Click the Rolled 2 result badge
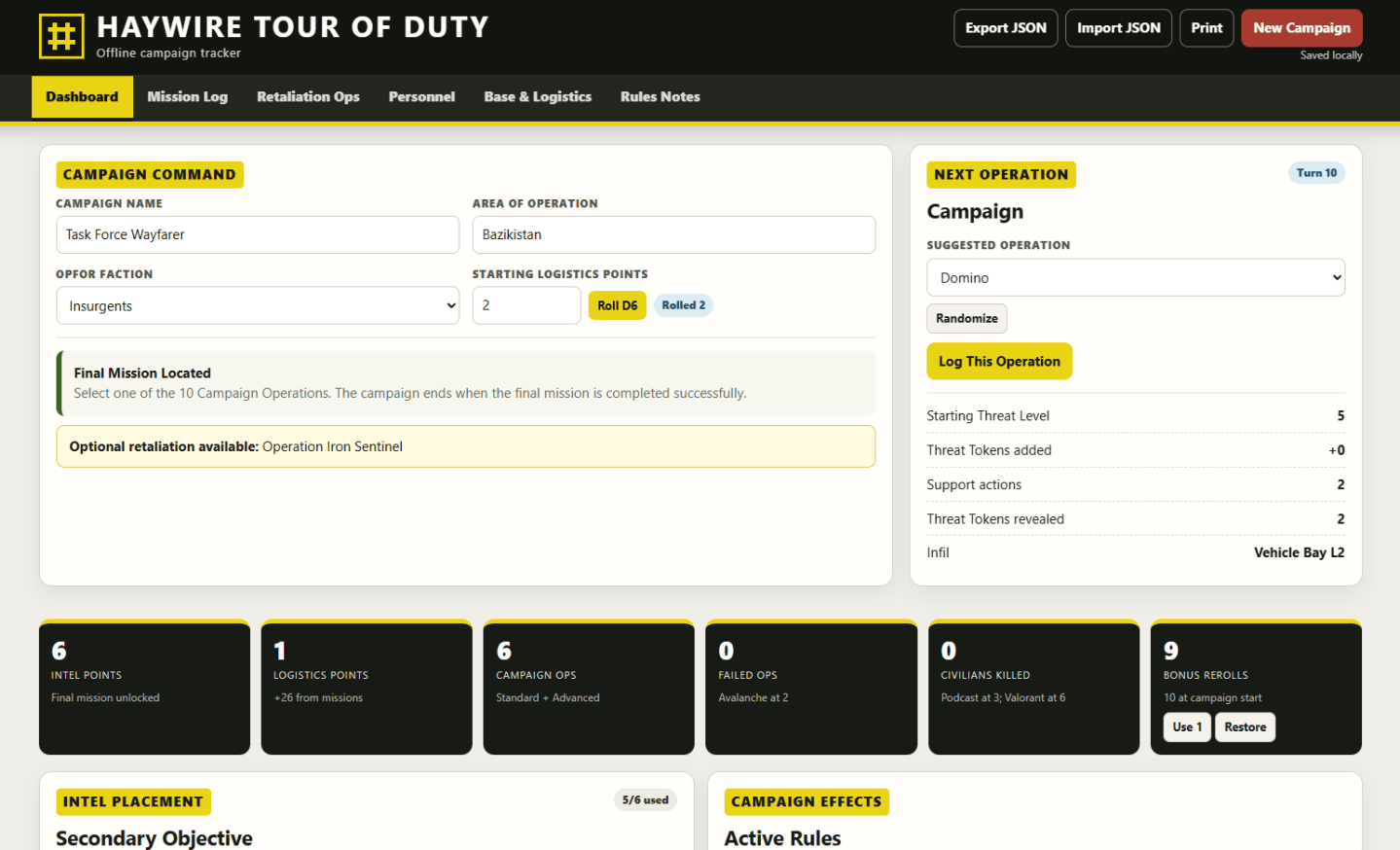The image size is (1400, 850). tap(684, 305)
